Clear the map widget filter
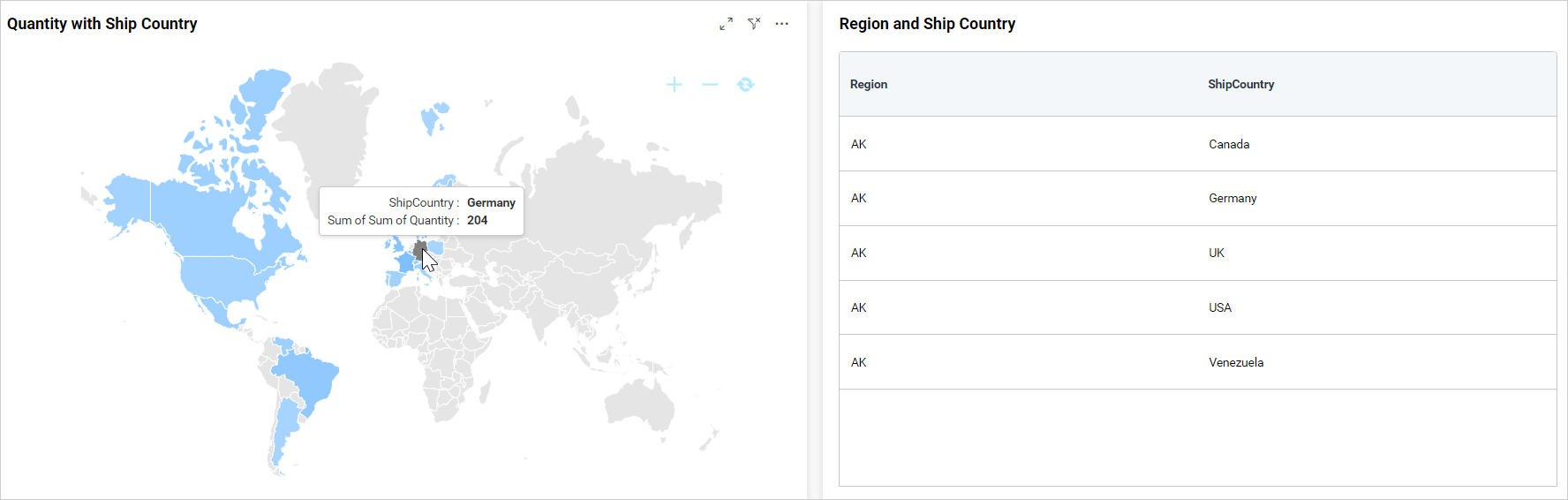 pos(754,24)
